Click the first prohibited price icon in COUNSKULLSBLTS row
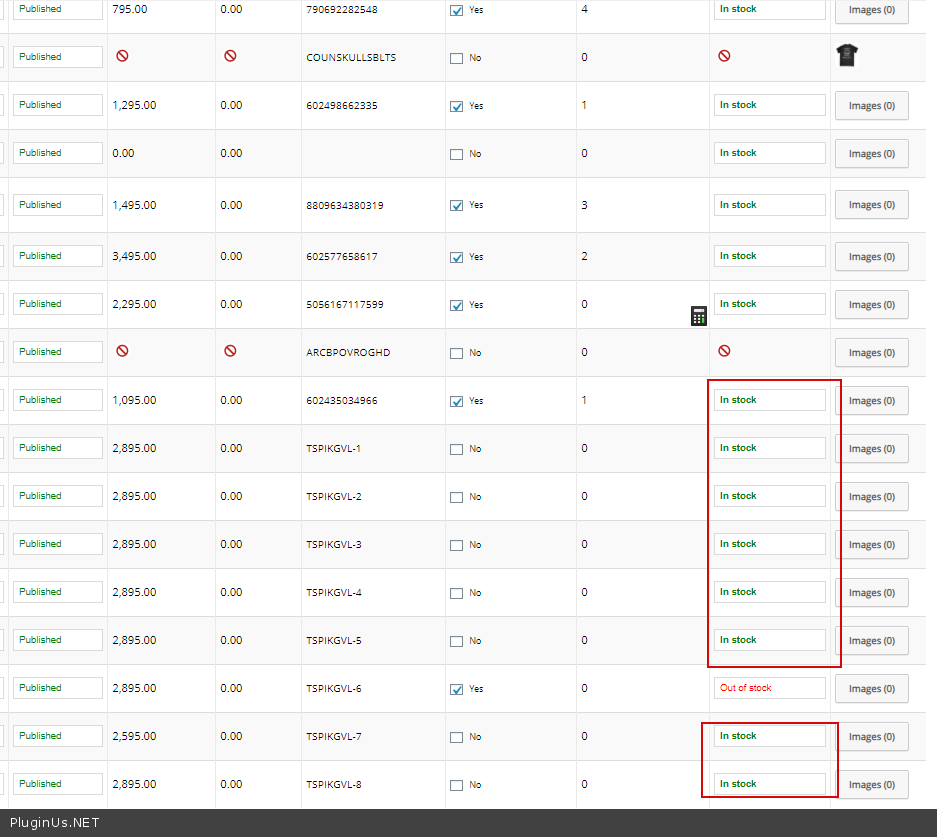 (122, 56)
